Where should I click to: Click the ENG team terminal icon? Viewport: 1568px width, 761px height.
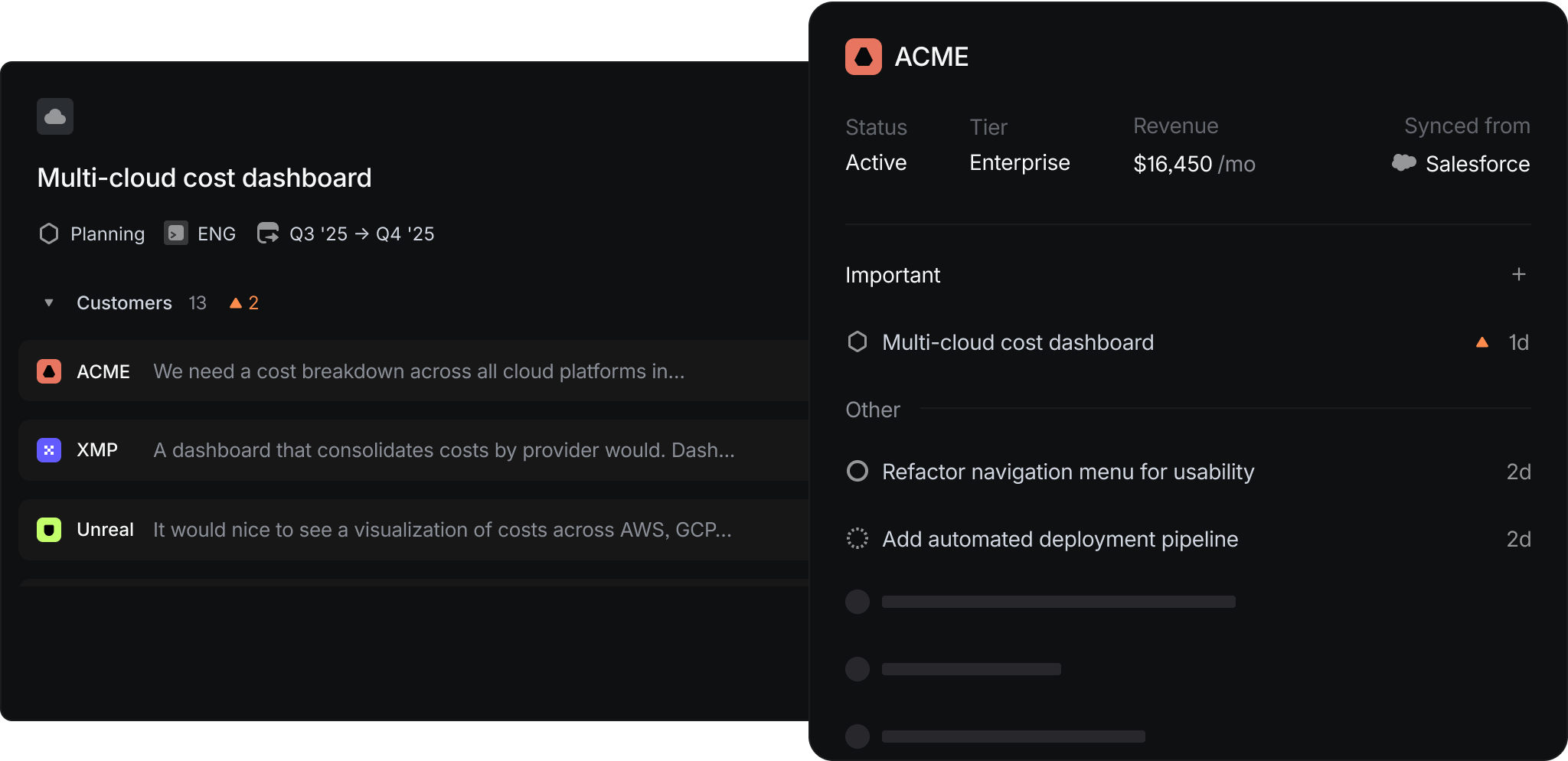176,234
